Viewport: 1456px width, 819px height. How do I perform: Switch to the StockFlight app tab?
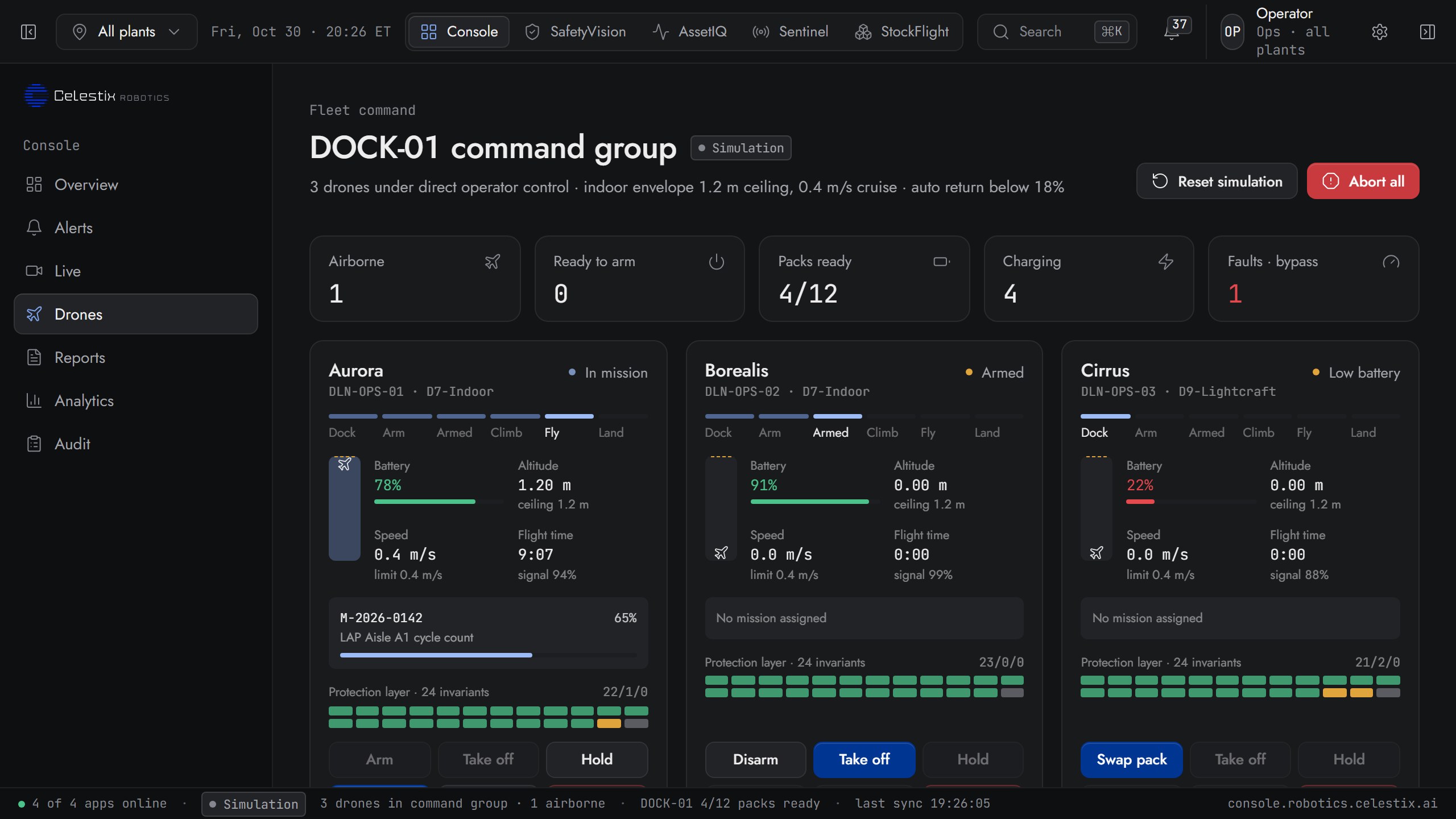(x=902, y=32)
